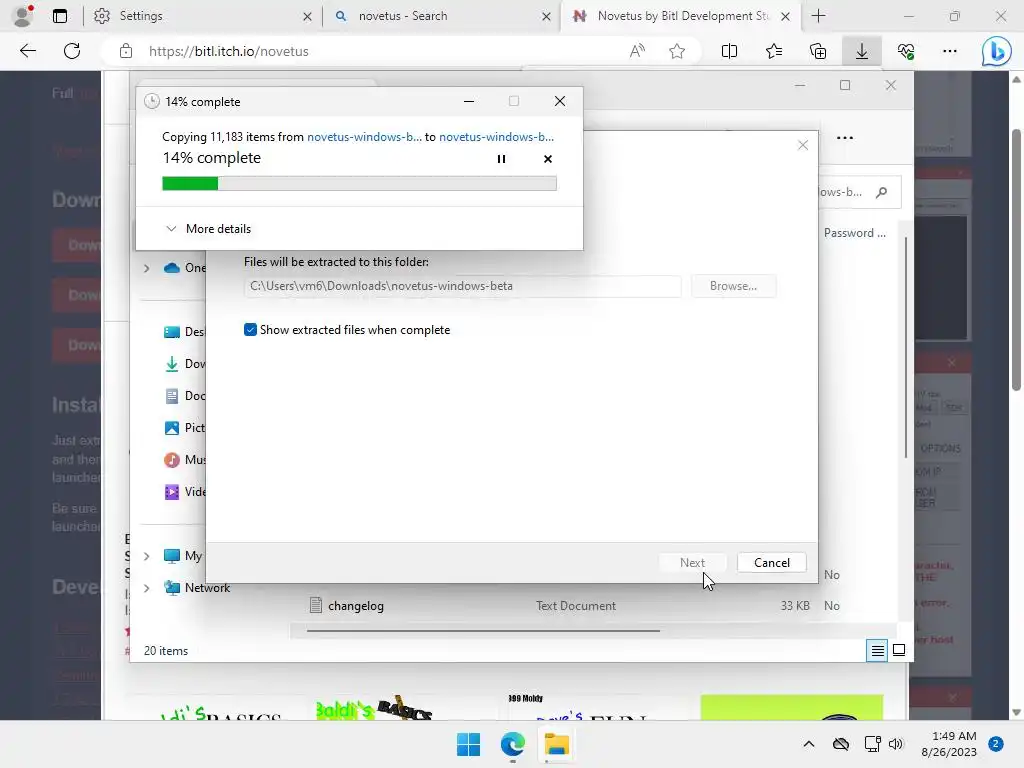
Task: Open Windows Start menu
Action: (468, 744)
